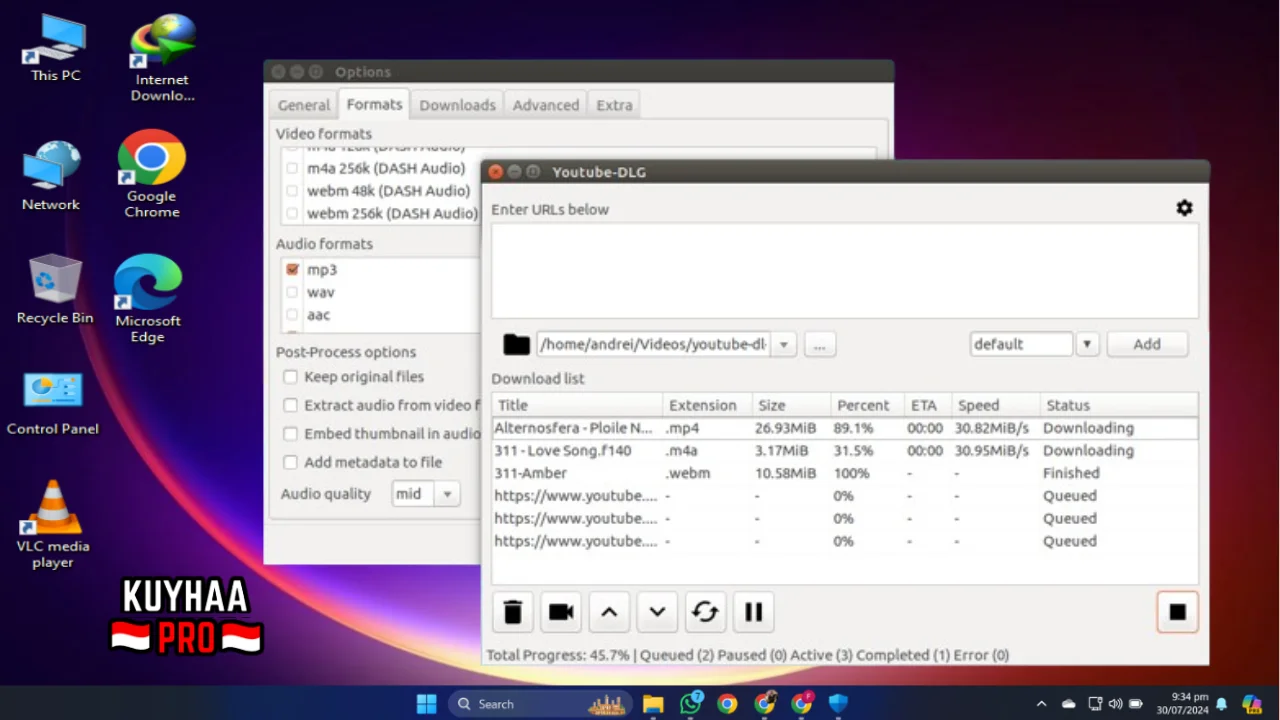Open Network desktop icon
This screenshot has height=720, width=1280.
(x=51, y=176)
